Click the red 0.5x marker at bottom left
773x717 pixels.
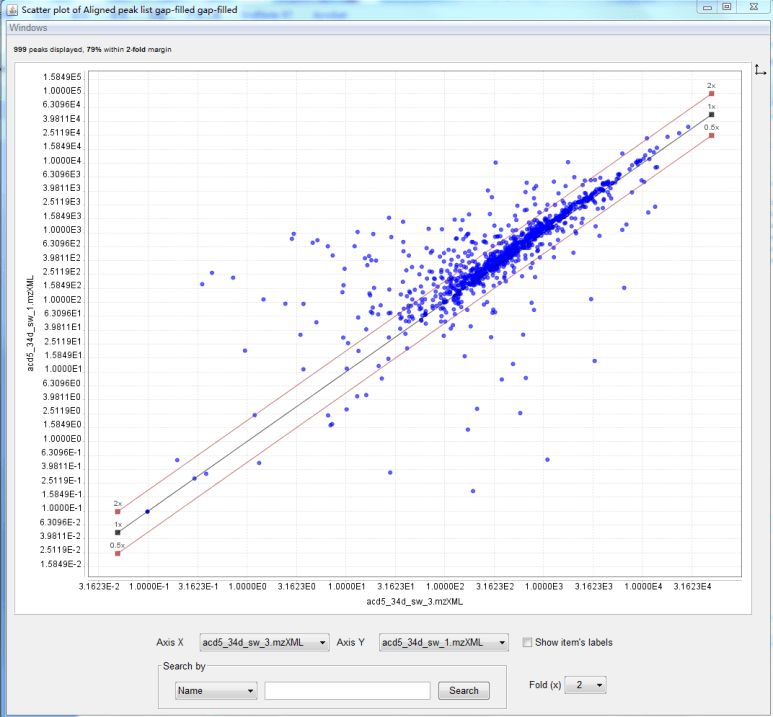117,553
